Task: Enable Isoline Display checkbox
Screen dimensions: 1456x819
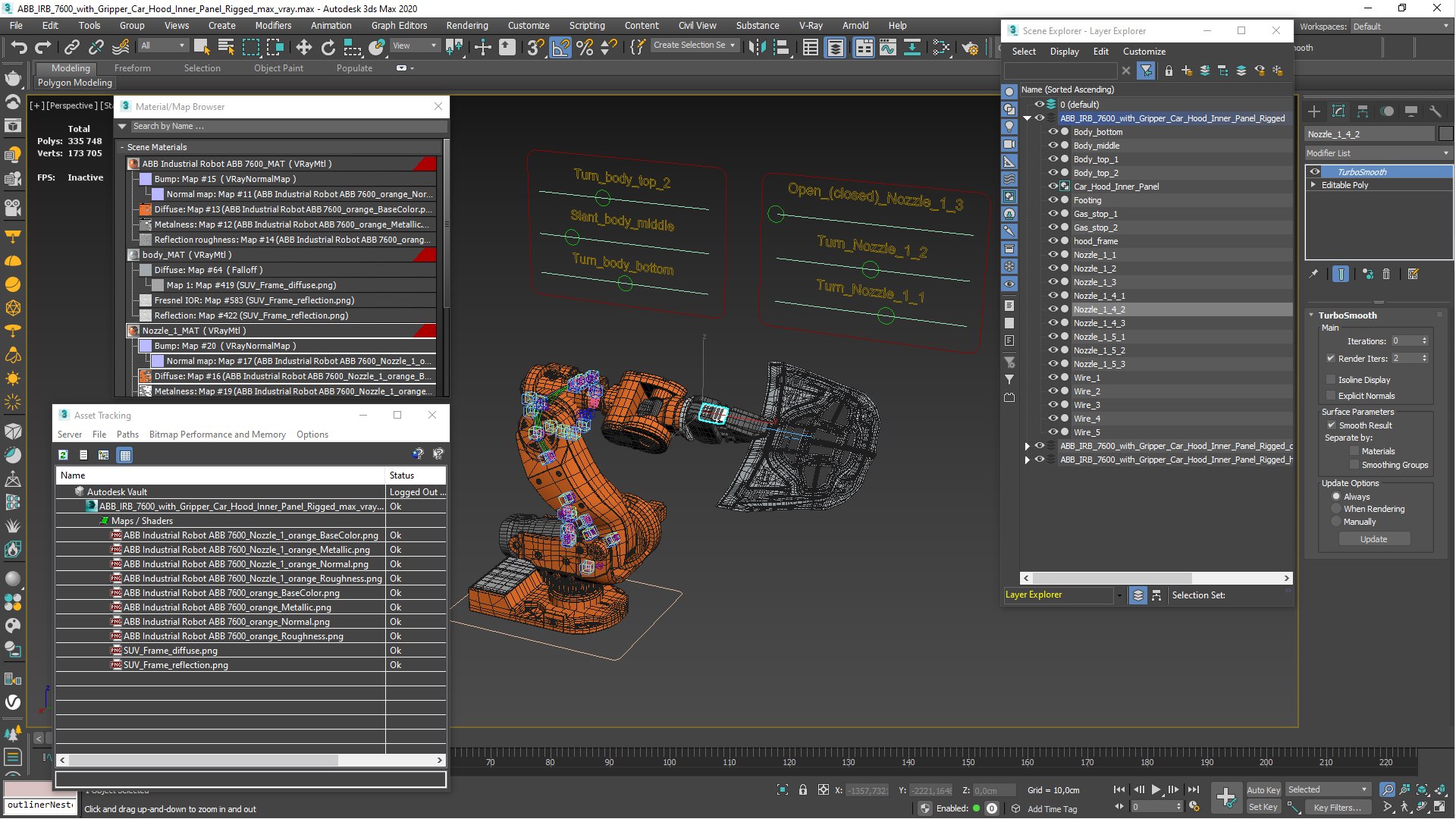Action: pos(1331,380)
